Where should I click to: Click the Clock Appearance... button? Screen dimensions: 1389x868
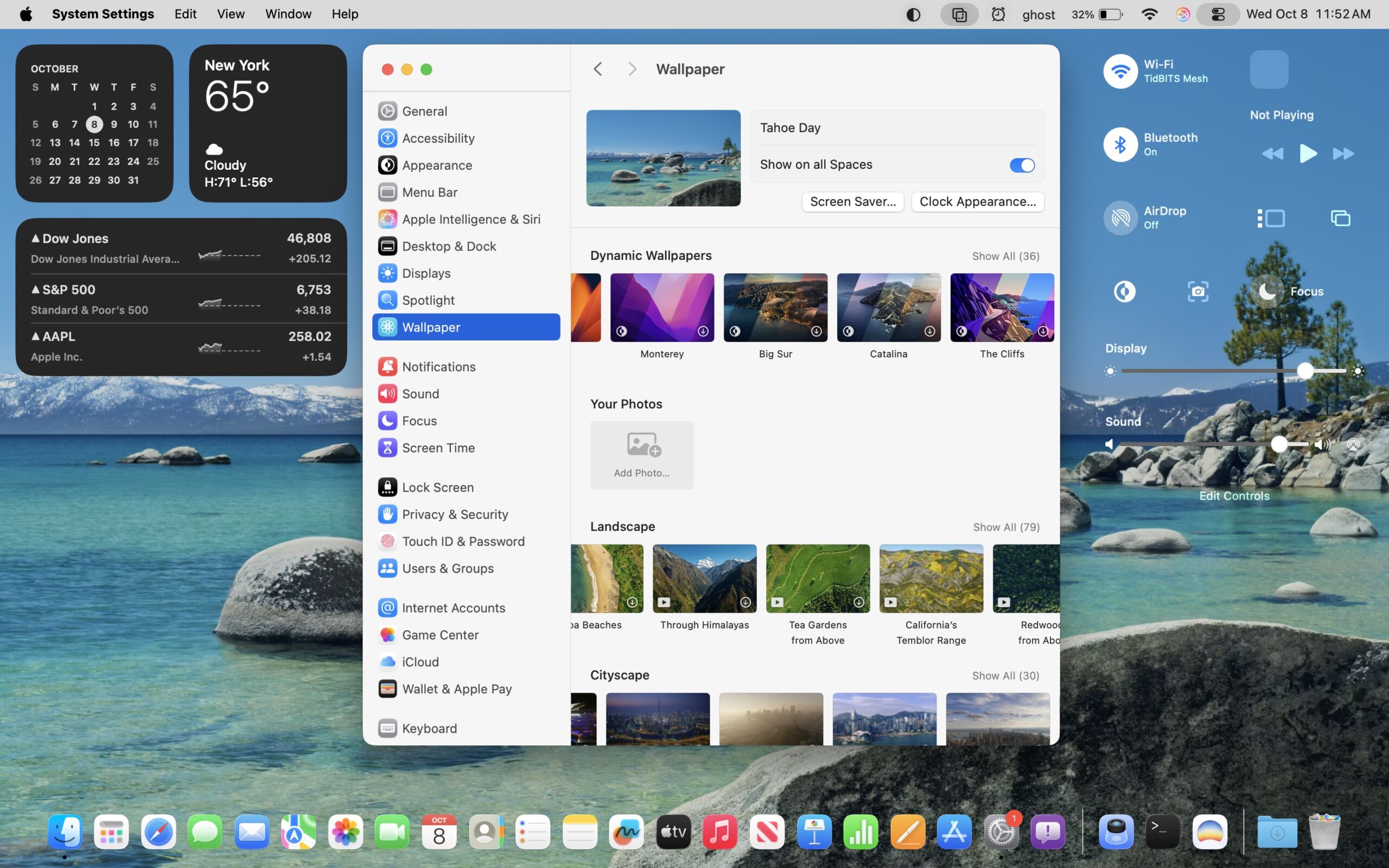click(977, 201)
